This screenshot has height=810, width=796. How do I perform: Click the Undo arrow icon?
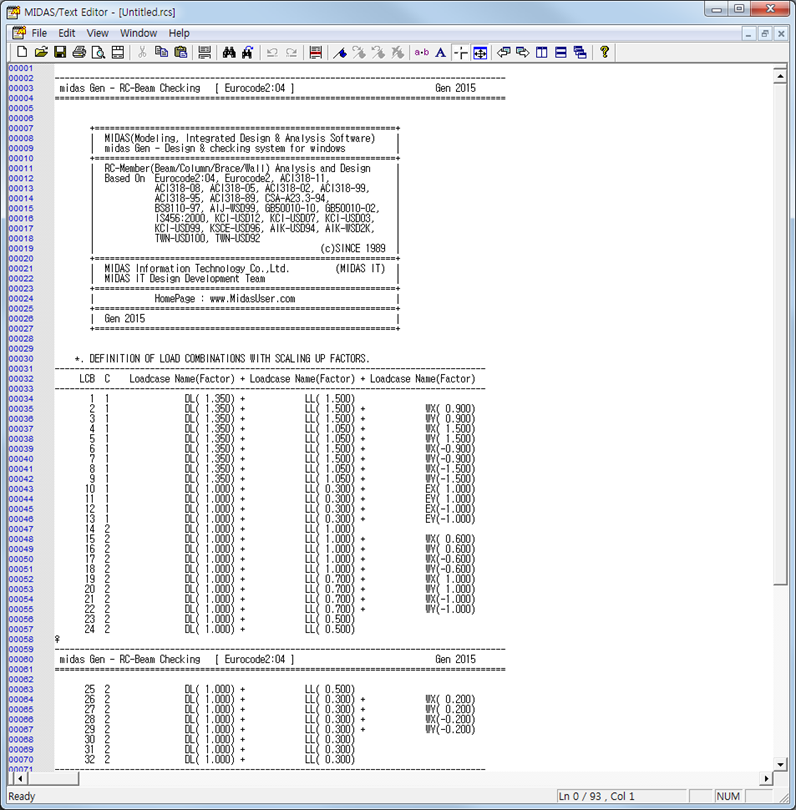(272, 52)
